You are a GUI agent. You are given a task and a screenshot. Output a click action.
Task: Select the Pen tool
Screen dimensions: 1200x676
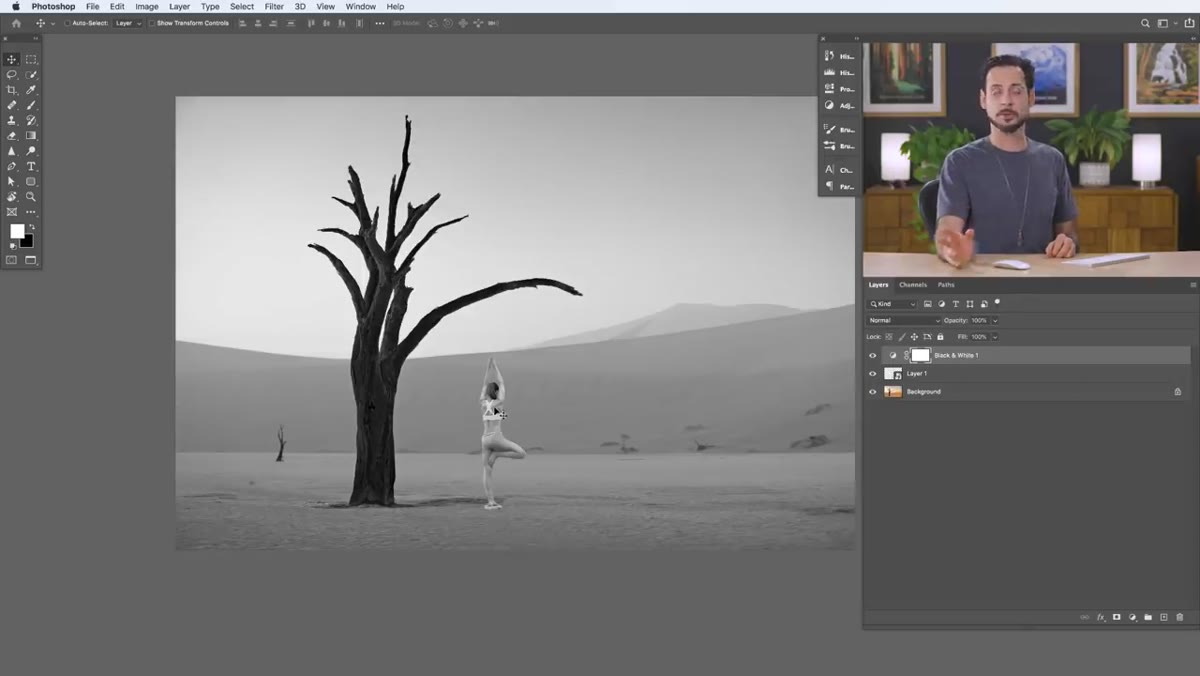[x=12, y=166]
